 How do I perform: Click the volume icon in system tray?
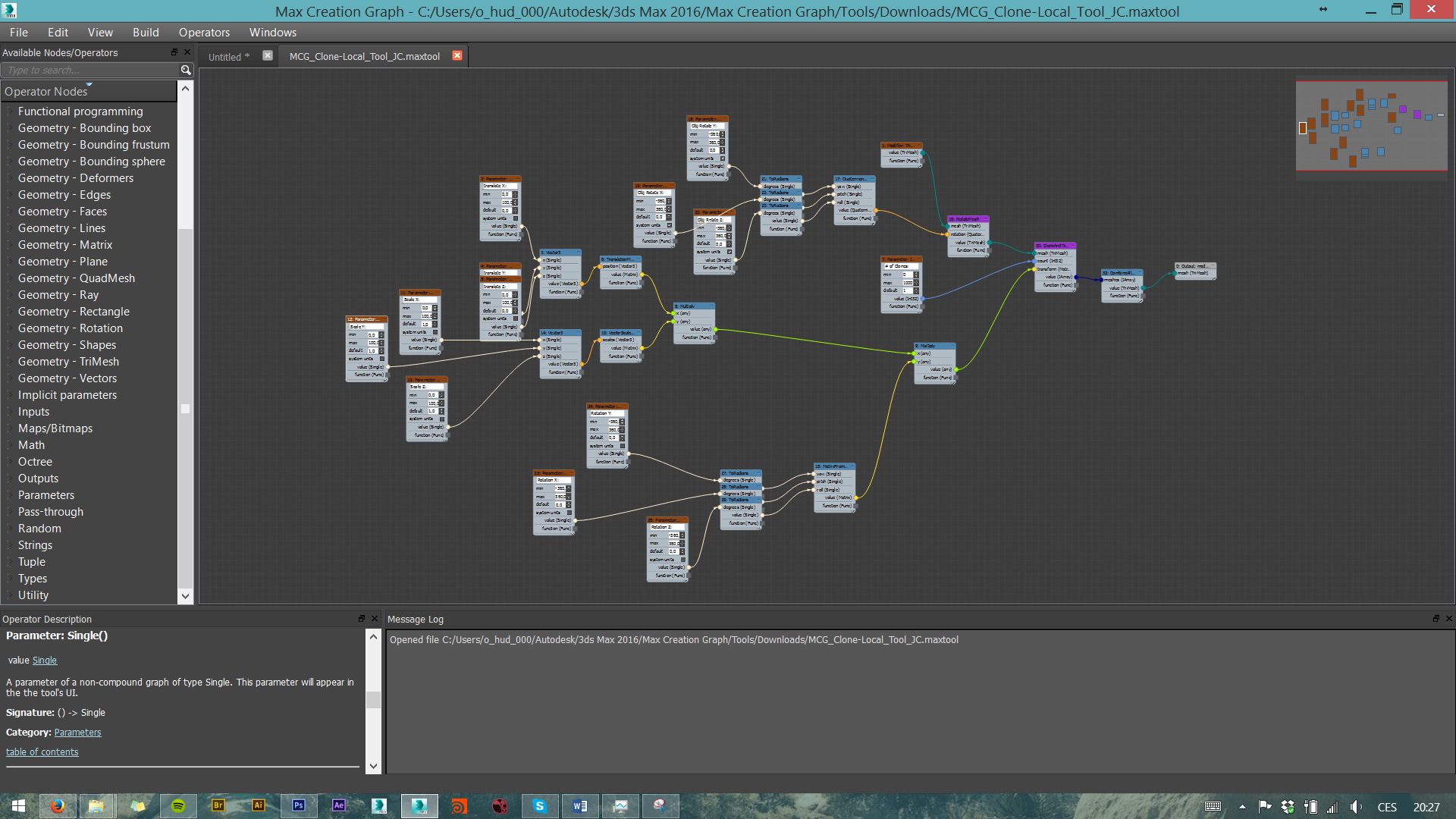tap(1355, 807)
